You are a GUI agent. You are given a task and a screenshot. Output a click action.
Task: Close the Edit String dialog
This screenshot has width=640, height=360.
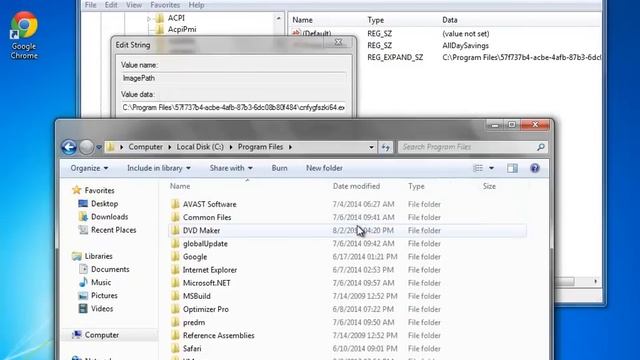338,42
